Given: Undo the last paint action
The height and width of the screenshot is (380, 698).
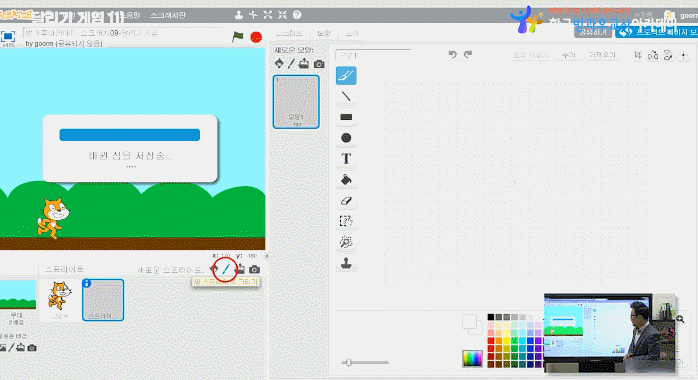Looking at the screenshot, I should coord(452,54).
